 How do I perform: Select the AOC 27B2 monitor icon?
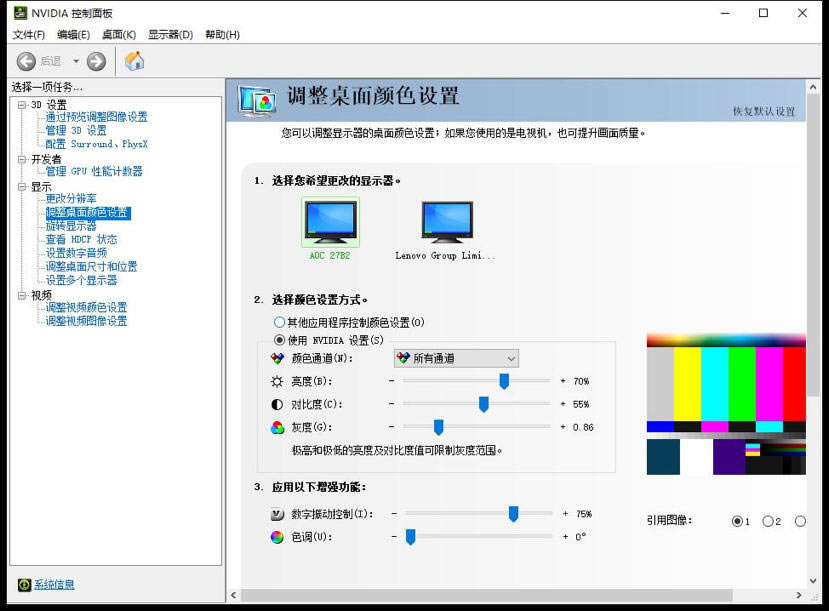click(x=330, y=222)
